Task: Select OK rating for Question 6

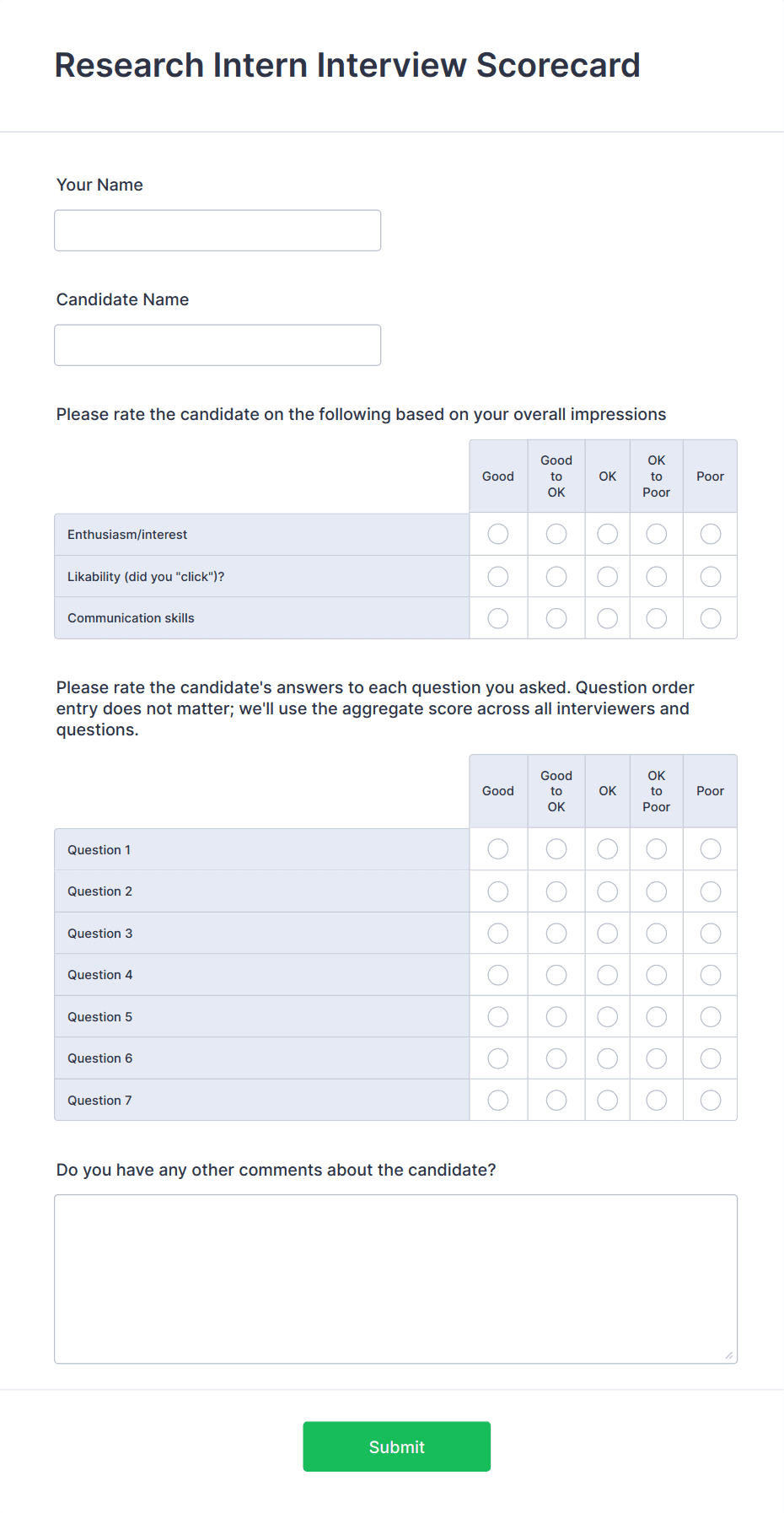Action: [x=607, y=1058]
